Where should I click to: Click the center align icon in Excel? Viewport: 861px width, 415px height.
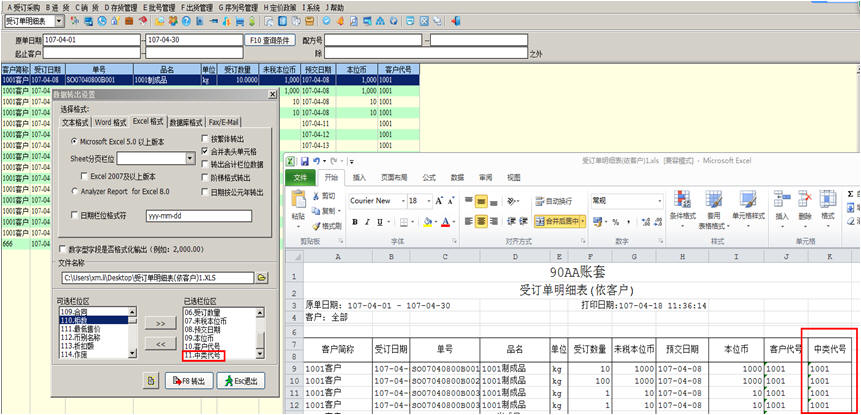(x=482, y=221)
